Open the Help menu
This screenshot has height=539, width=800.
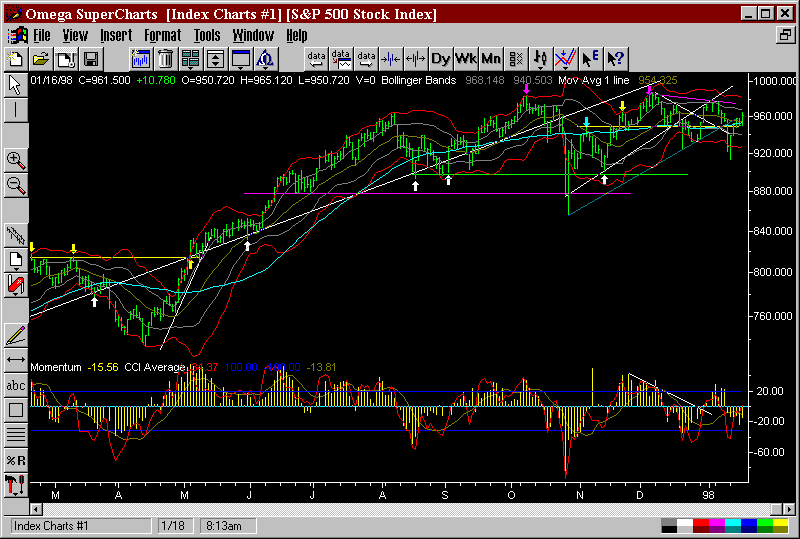pyautogui.click(x=296, y=35)
